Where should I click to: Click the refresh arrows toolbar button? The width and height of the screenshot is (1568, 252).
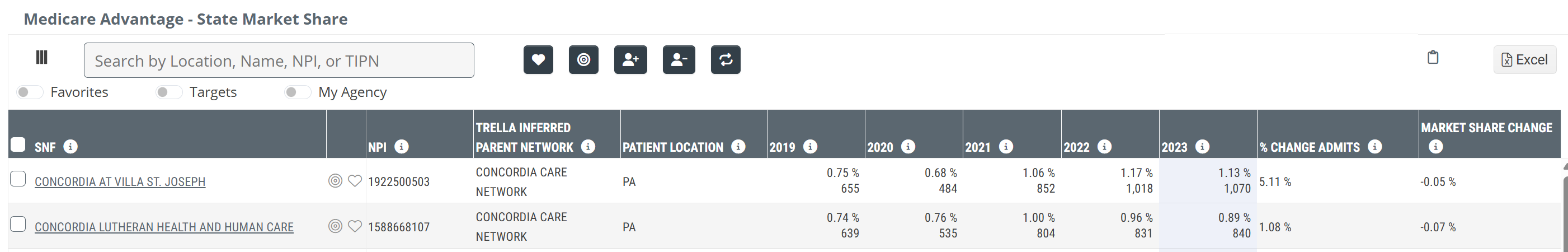(x=726, y=60)
